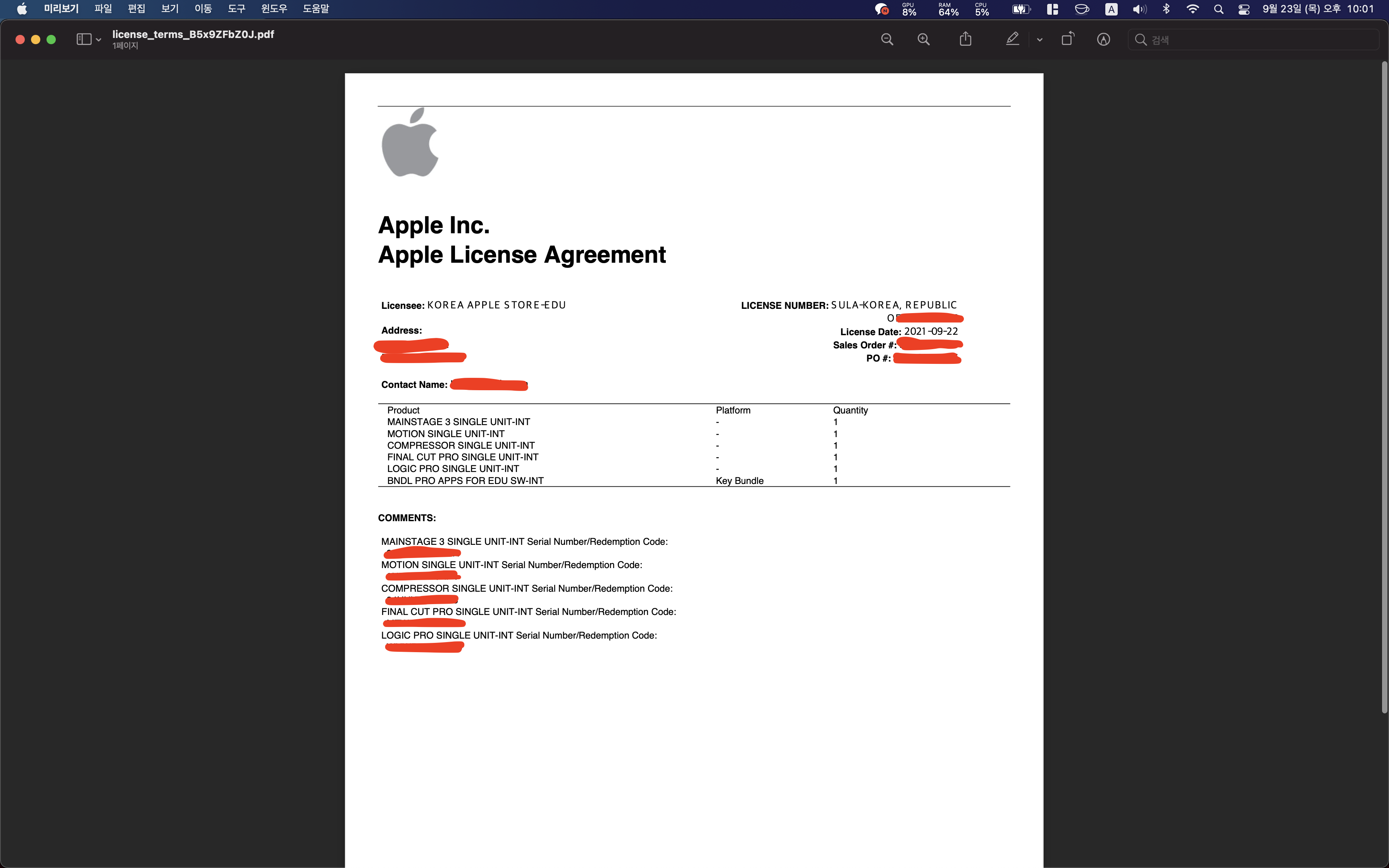The width and height of the screenshot is (1389, 868).
Task: Click the window layout icon in menu bar
Action: pyautogui.click(x=1053, y=9)
